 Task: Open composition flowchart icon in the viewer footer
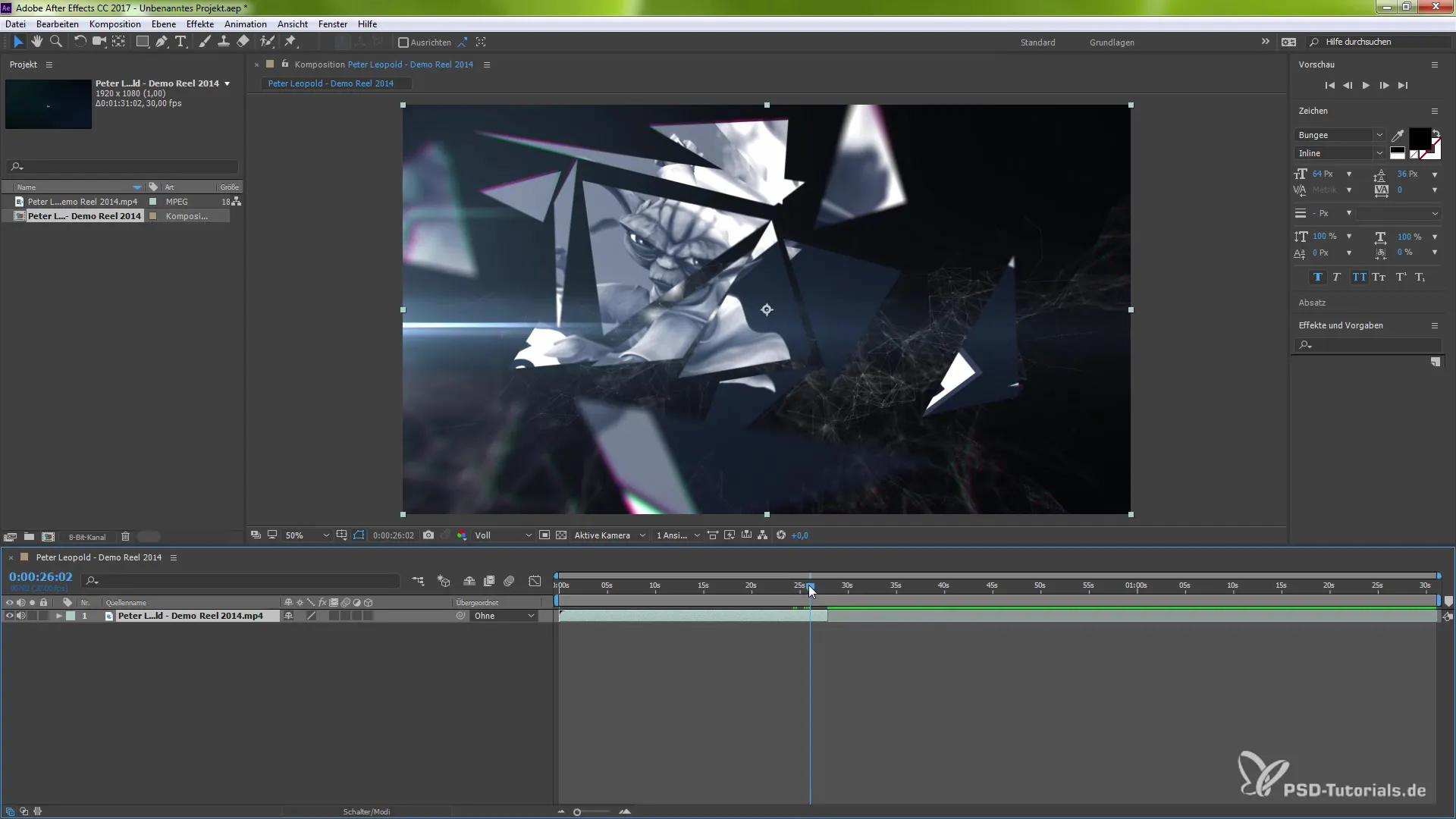(x=763, y=535)
